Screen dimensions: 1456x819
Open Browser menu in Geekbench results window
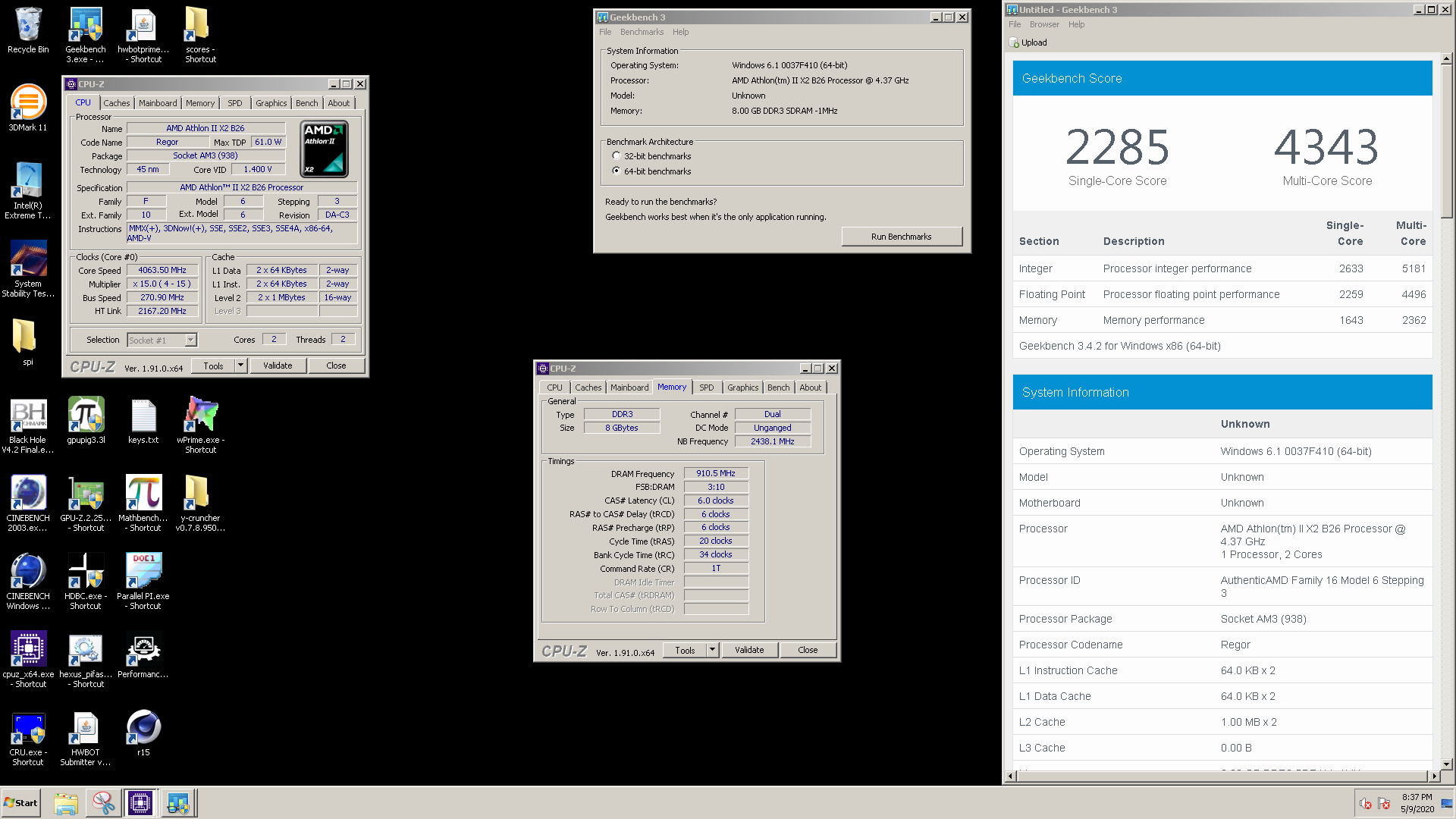[x=1044, y=24]
